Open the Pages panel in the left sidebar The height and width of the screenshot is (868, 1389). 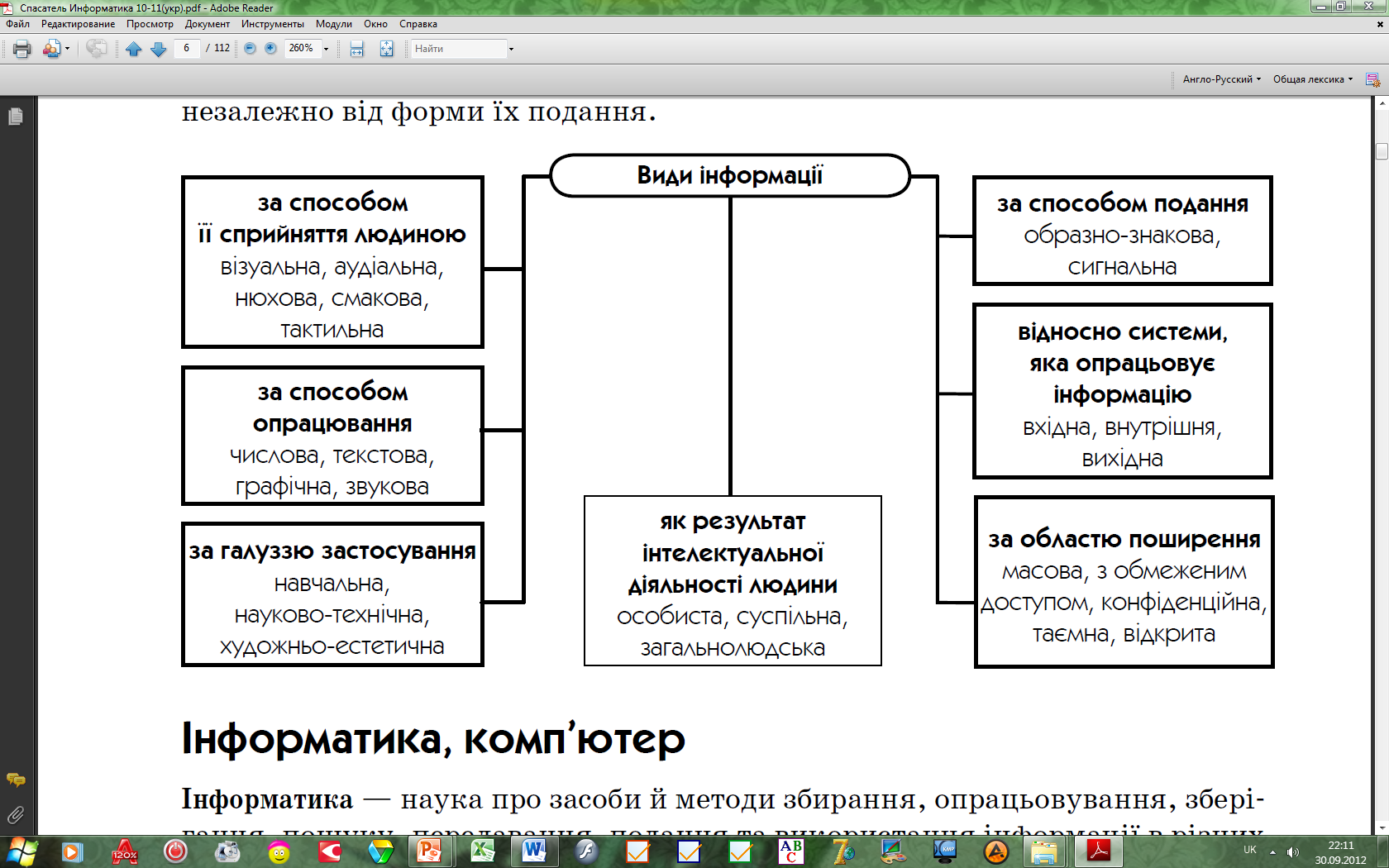click(x=15, y=117)
